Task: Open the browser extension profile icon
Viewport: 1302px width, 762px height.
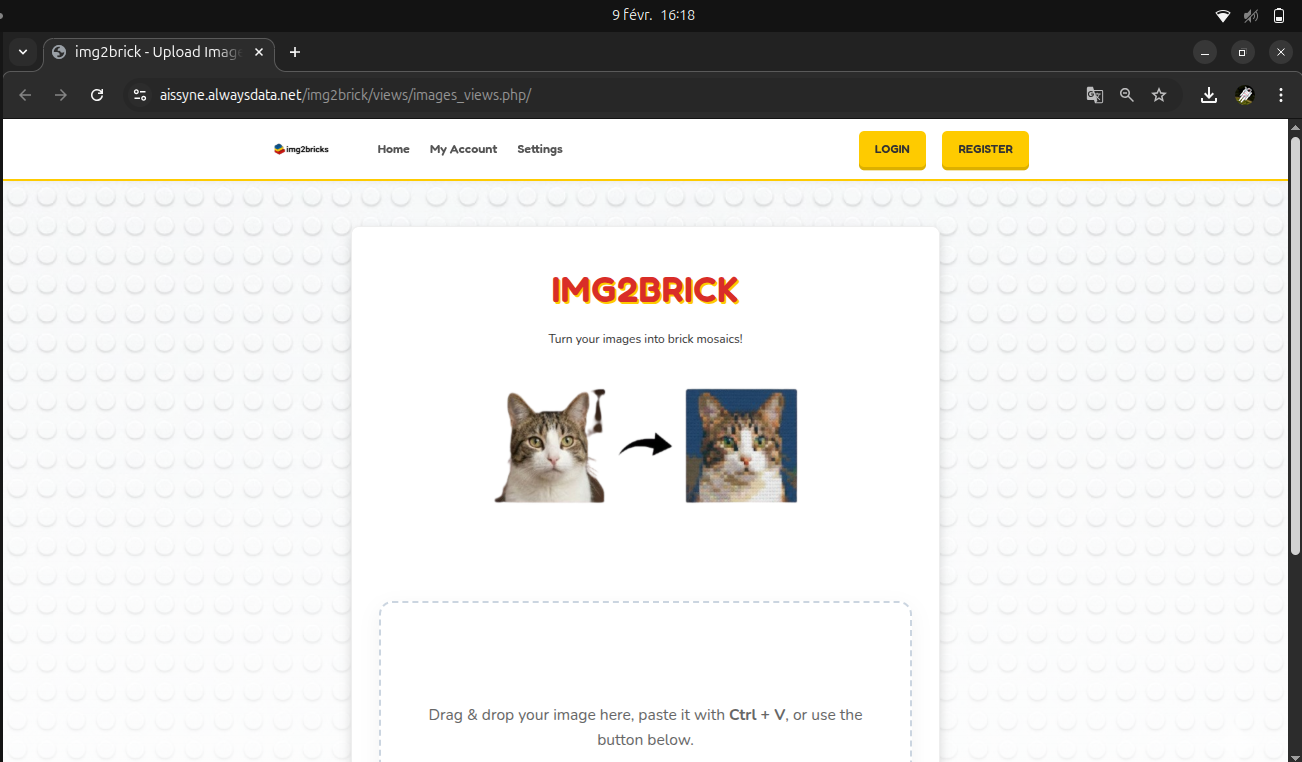Action: [1245, 95]
